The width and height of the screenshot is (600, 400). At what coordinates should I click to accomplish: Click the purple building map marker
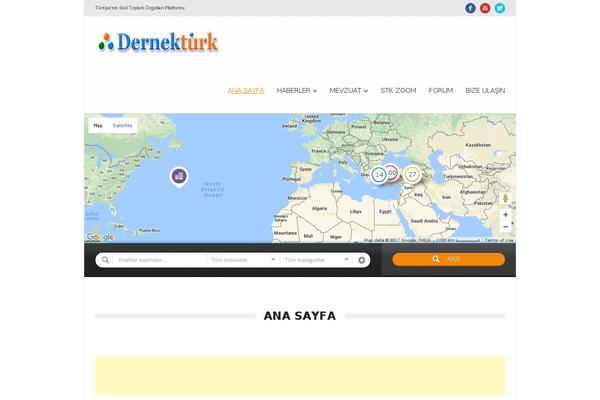[x=179, y=177]
